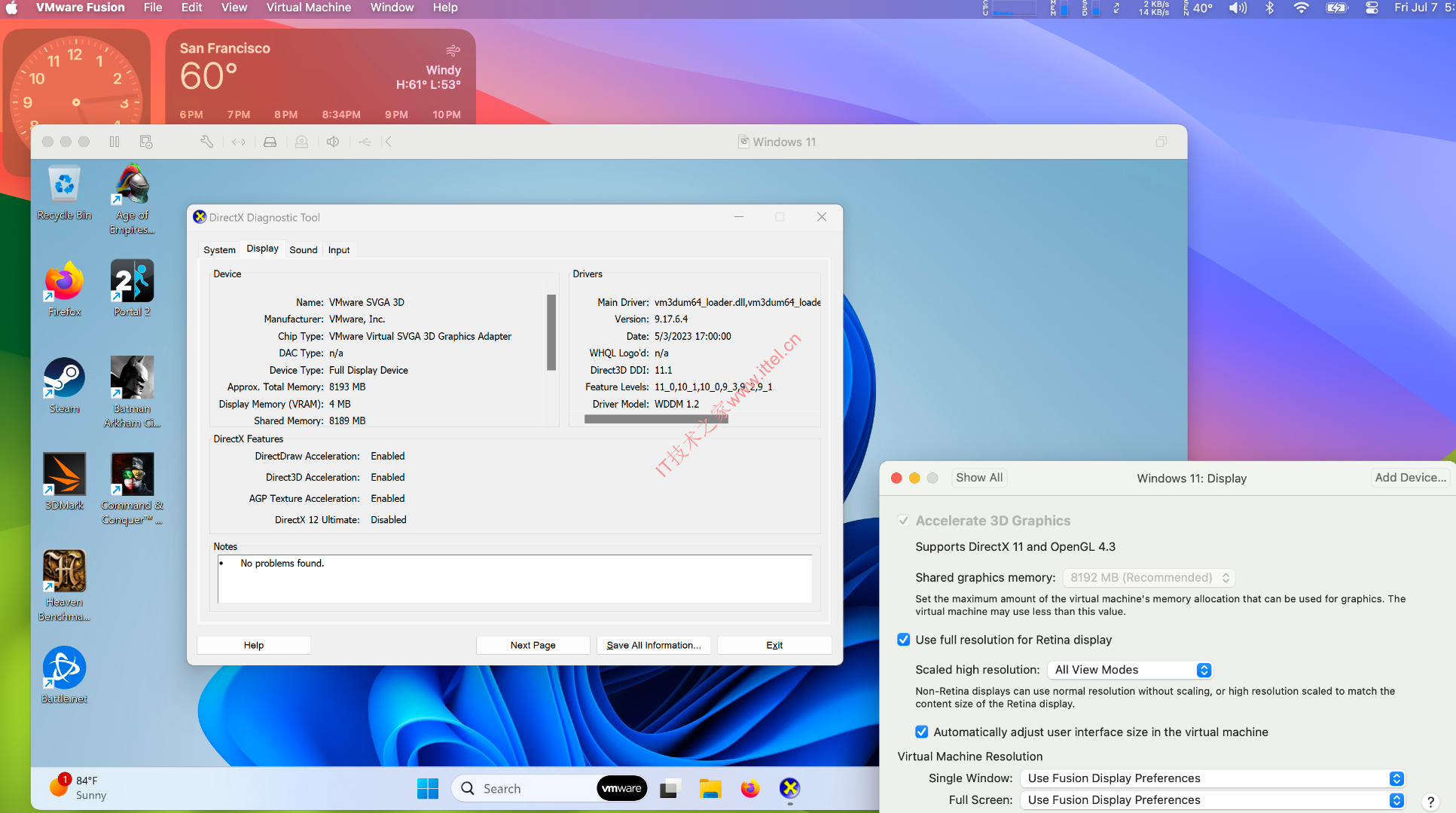
Task: Uncheck Automatically adjust user interface size
Action: (921, 732)
